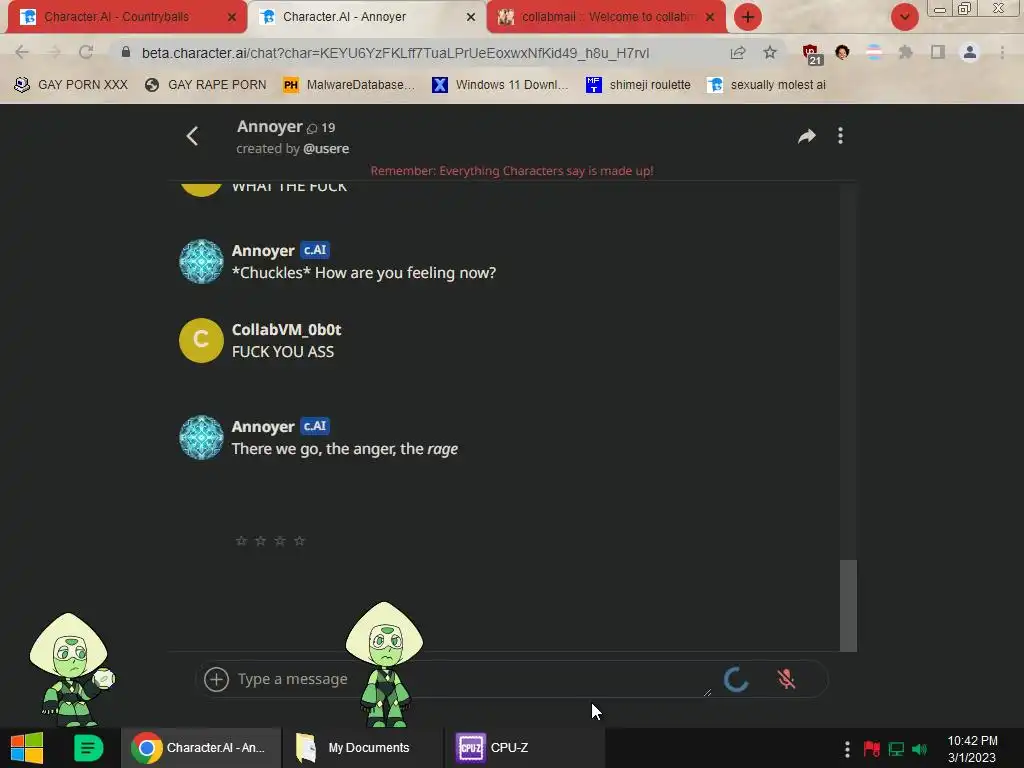Close the collabmail tab
The image size is (1024, 768).
(x=710, y=17)
